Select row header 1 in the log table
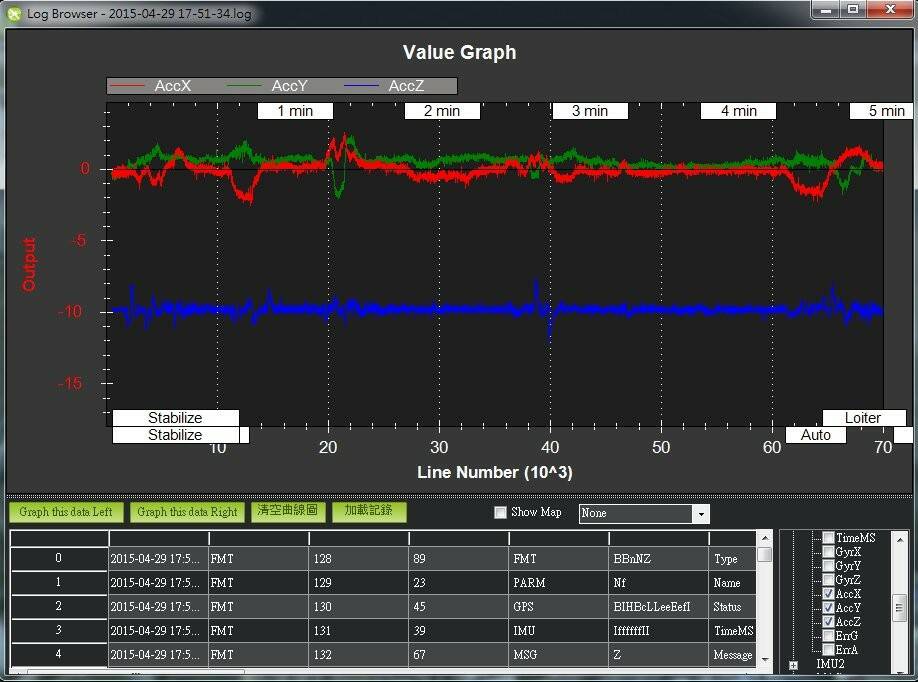This screenshot has height=682, width=918. click(x=59, y=582)
